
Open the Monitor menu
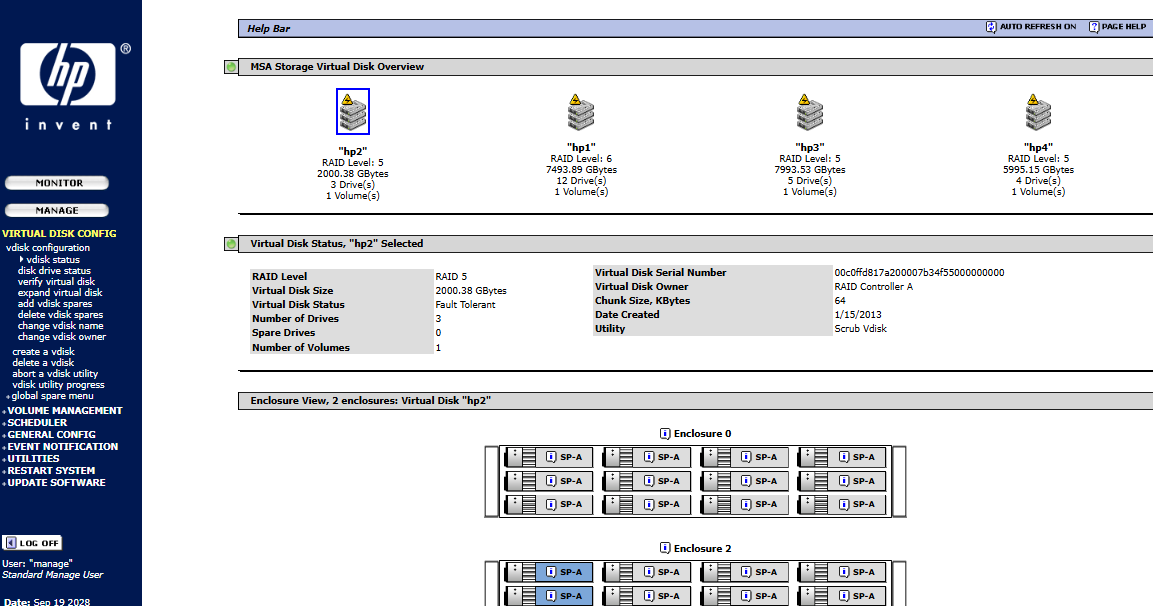pos(58,183)
